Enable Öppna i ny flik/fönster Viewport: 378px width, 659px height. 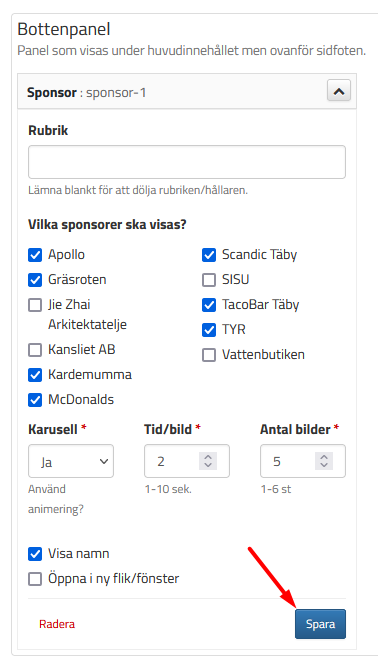click(35, 579)
